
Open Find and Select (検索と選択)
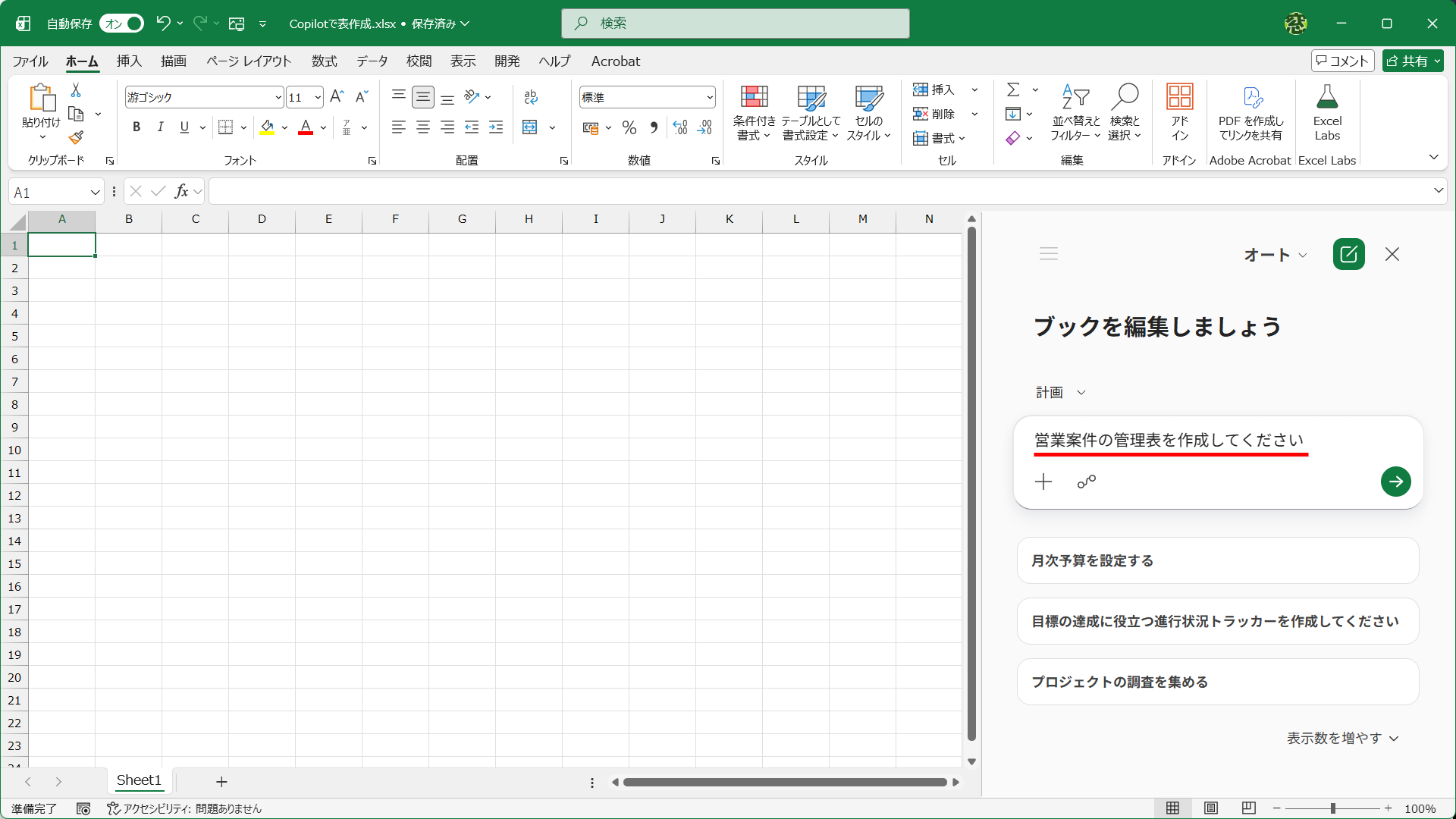click(1125, 112)
